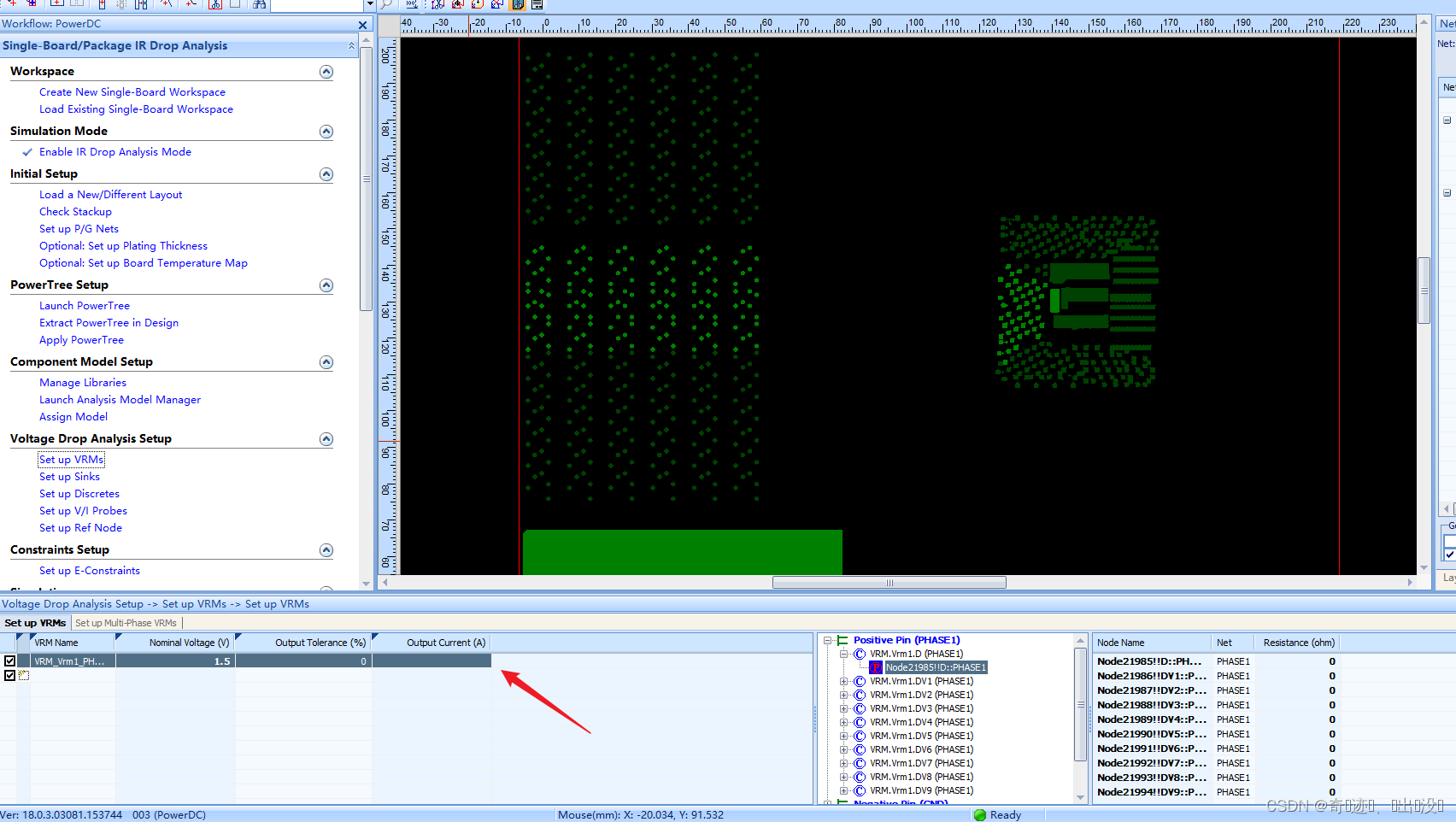
Task: Toggle the checkbox on the empty new VRM row
Action: coord(9,675)
